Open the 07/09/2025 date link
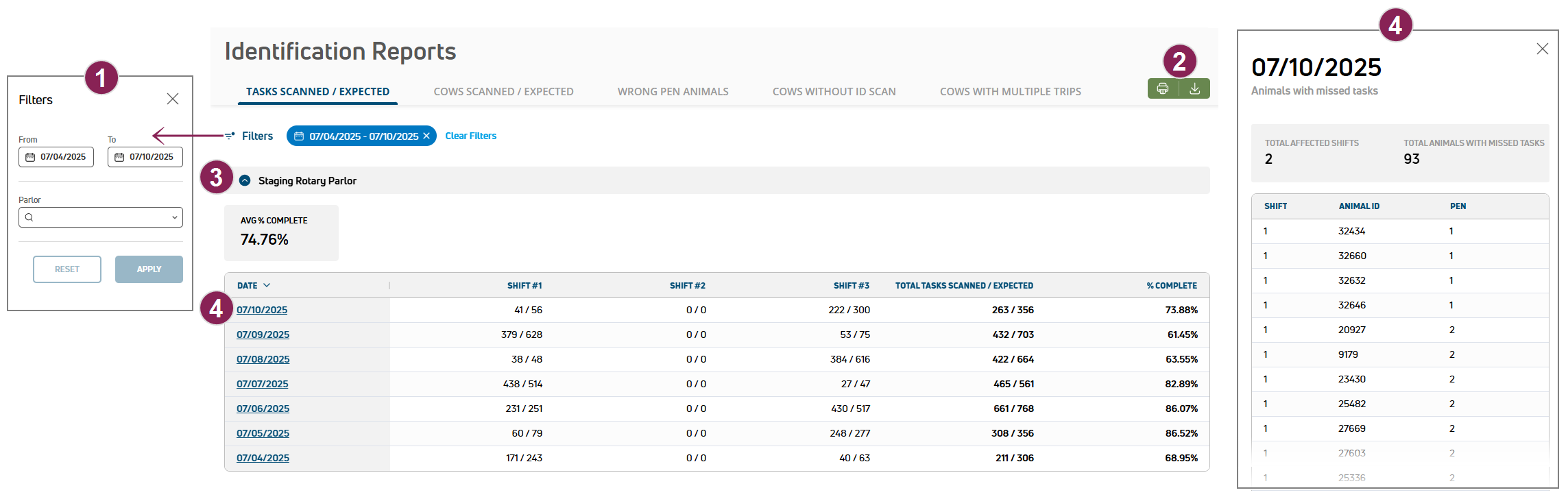 [263, 334]
